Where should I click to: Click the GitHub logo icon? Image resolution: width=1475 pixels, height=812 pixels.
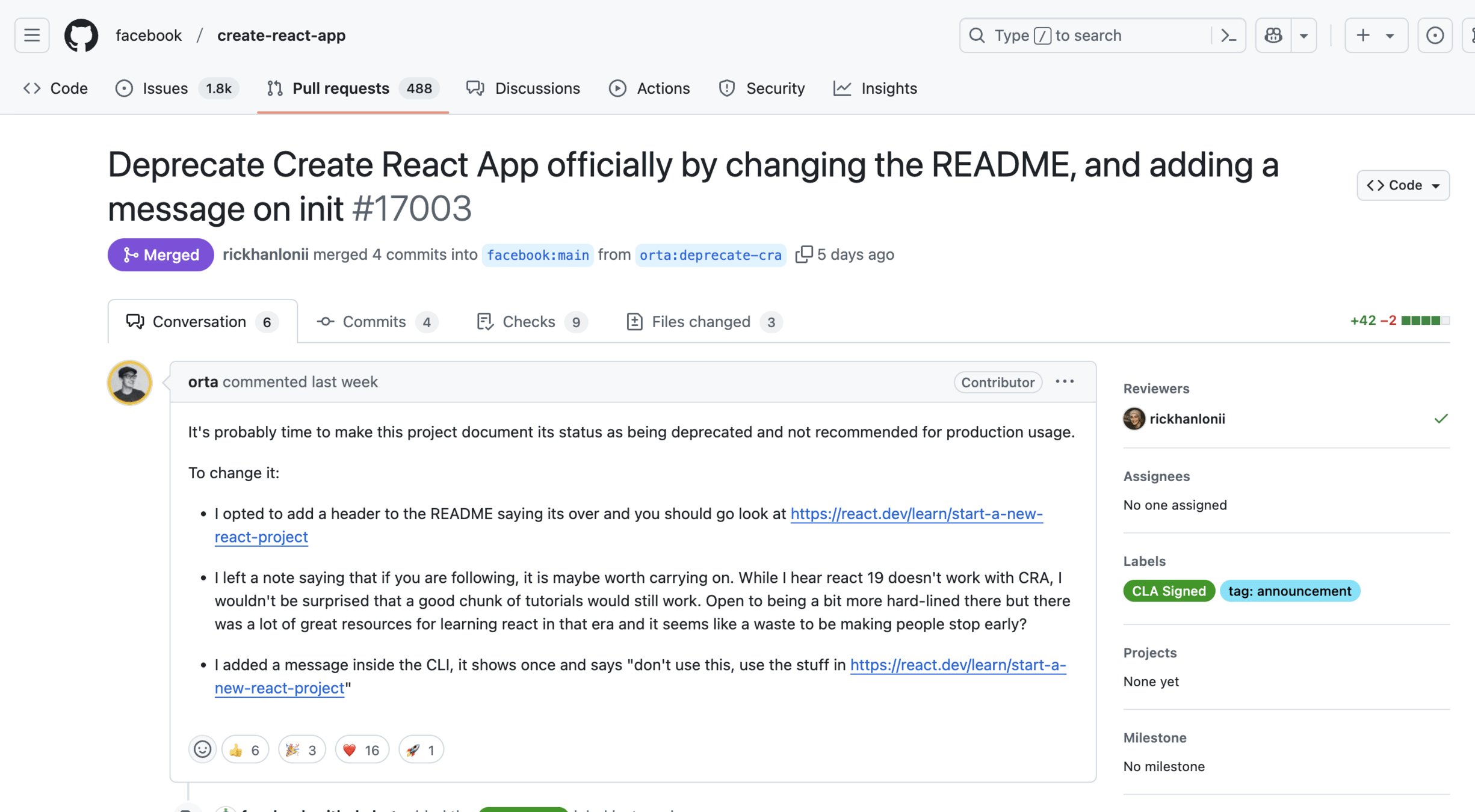pyautogui.click(x=81, y=35)
